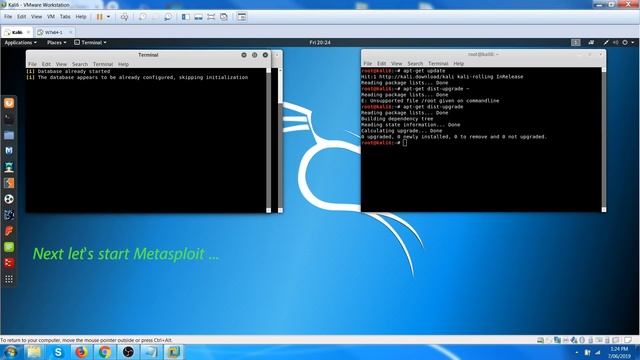This screenshot has height=360, width=640.
Task: Open File menu in right root@kali terminal
Action: [x=368, y=64]
